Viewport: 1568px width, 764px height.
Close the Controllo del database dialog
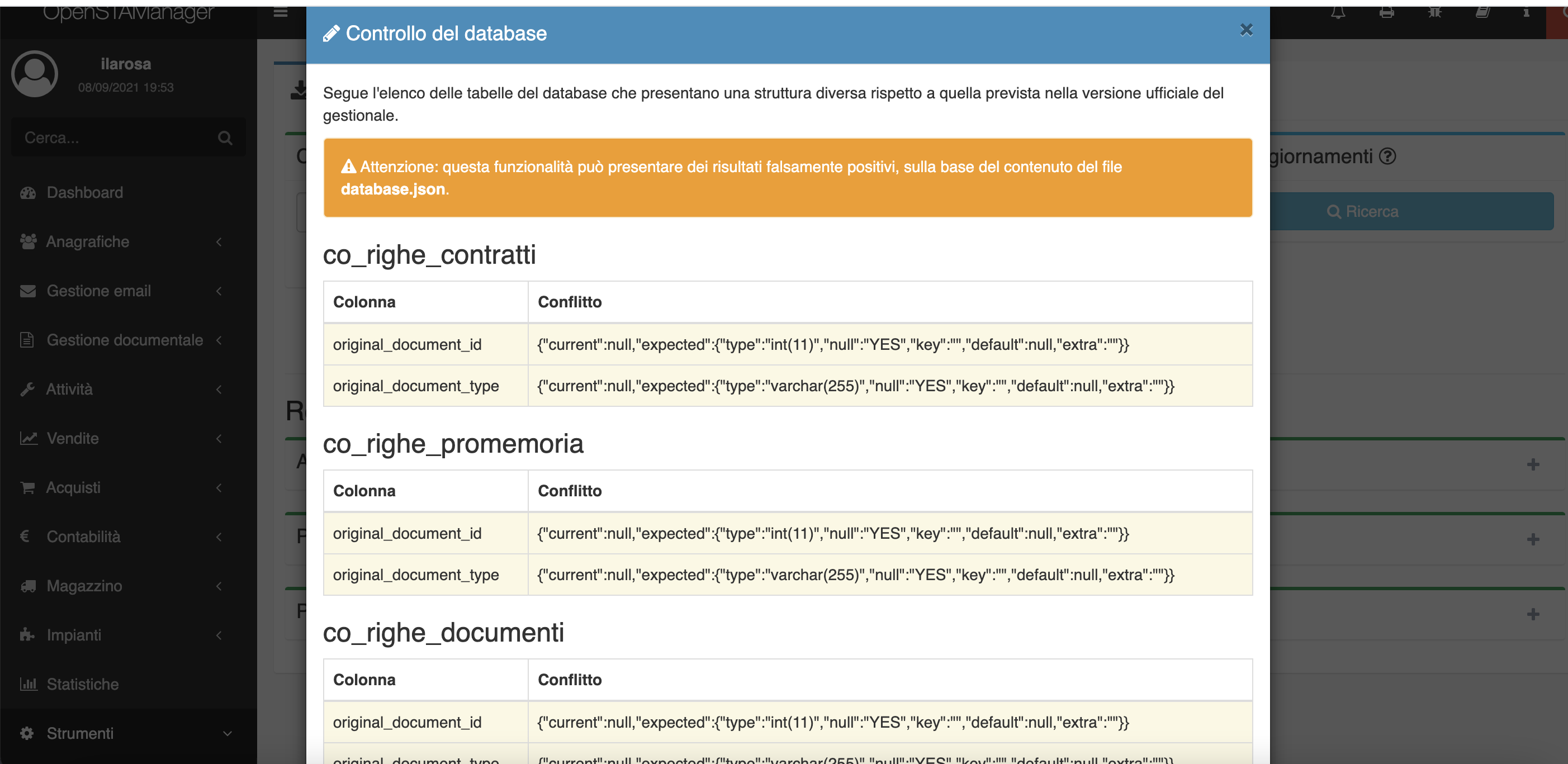click(x=1246, y=30)
